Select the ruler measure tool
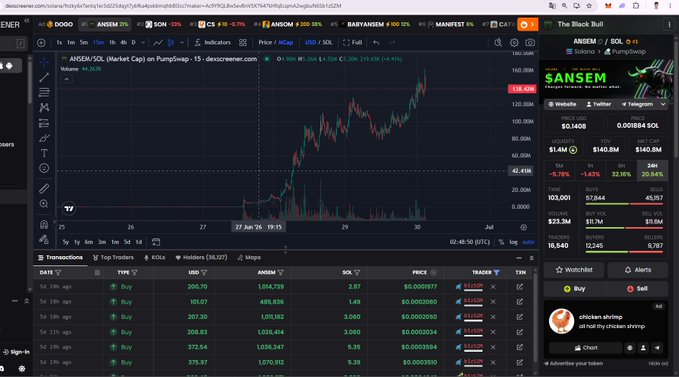The height and width of the screenshot is (377, 679). pos(44,188)
